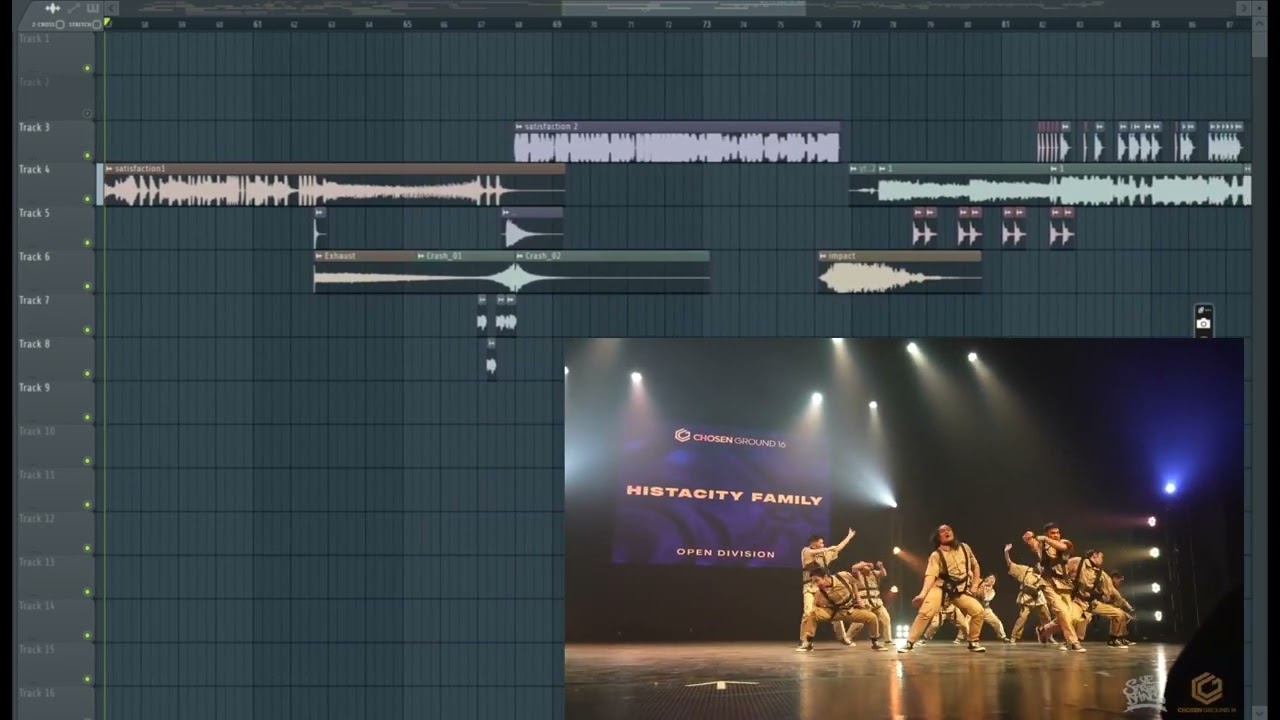1280x720 pixels.
Task: Select the Exhaust audio clip waveform
Action: (365, 277)
